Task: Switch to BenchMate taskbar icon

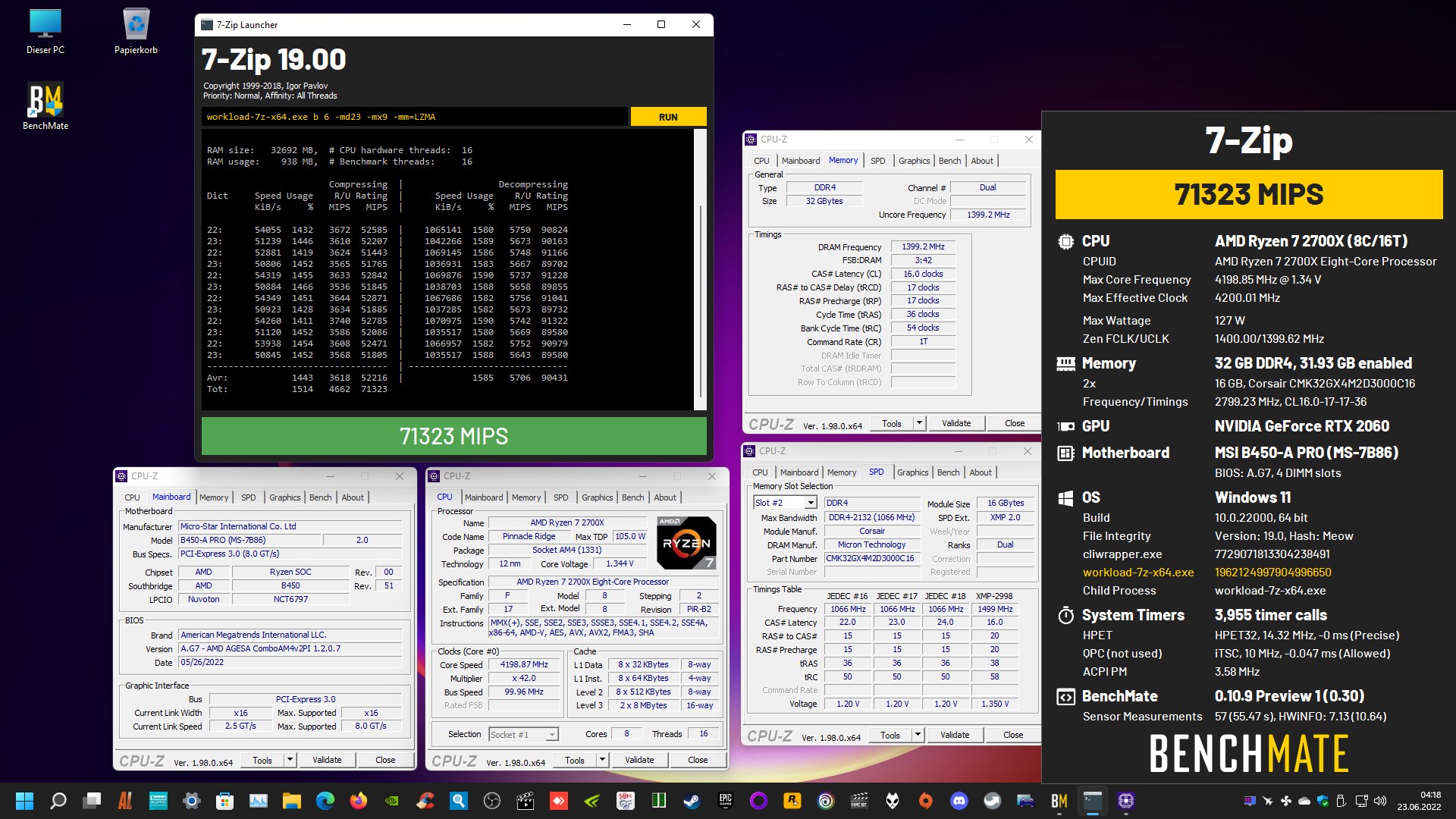Action: (x=1059, y=801)
